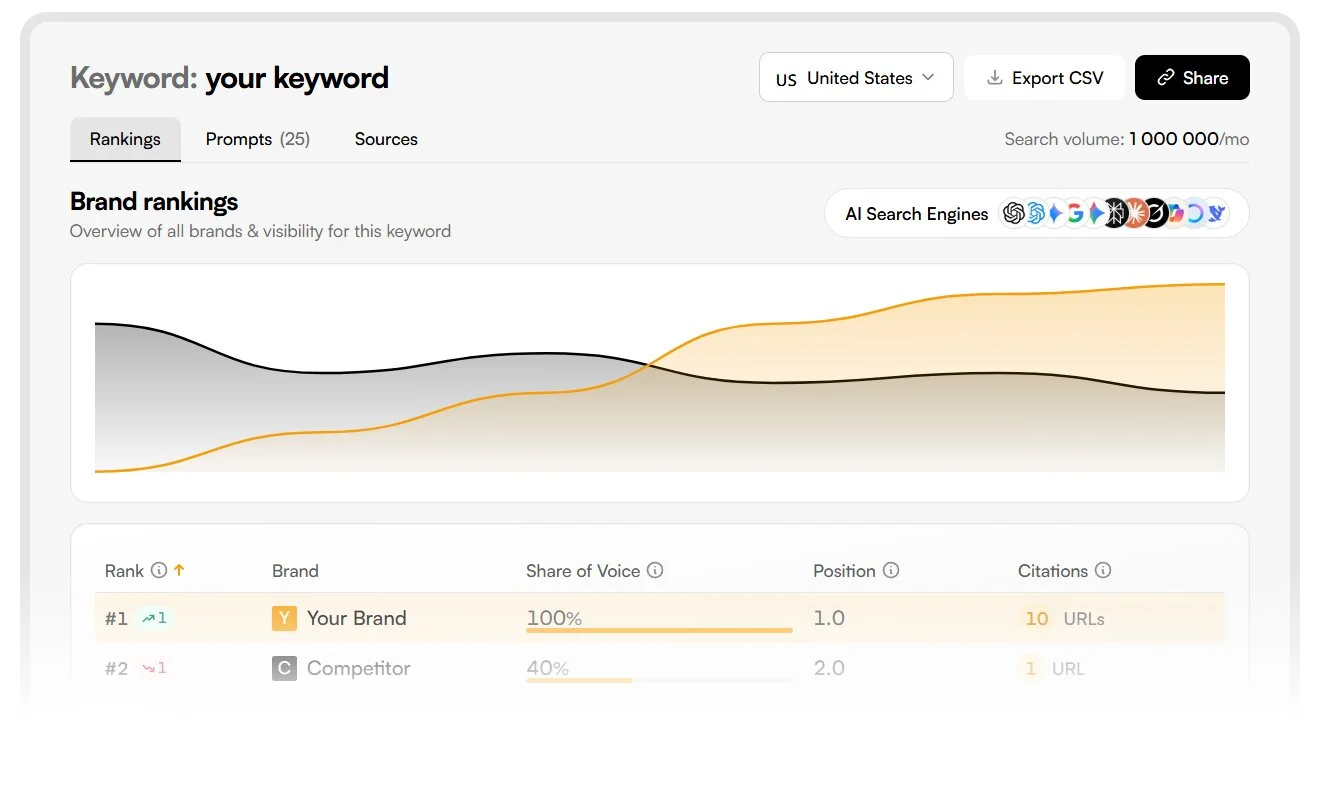Click the #1 rank cell

point(116,618)
